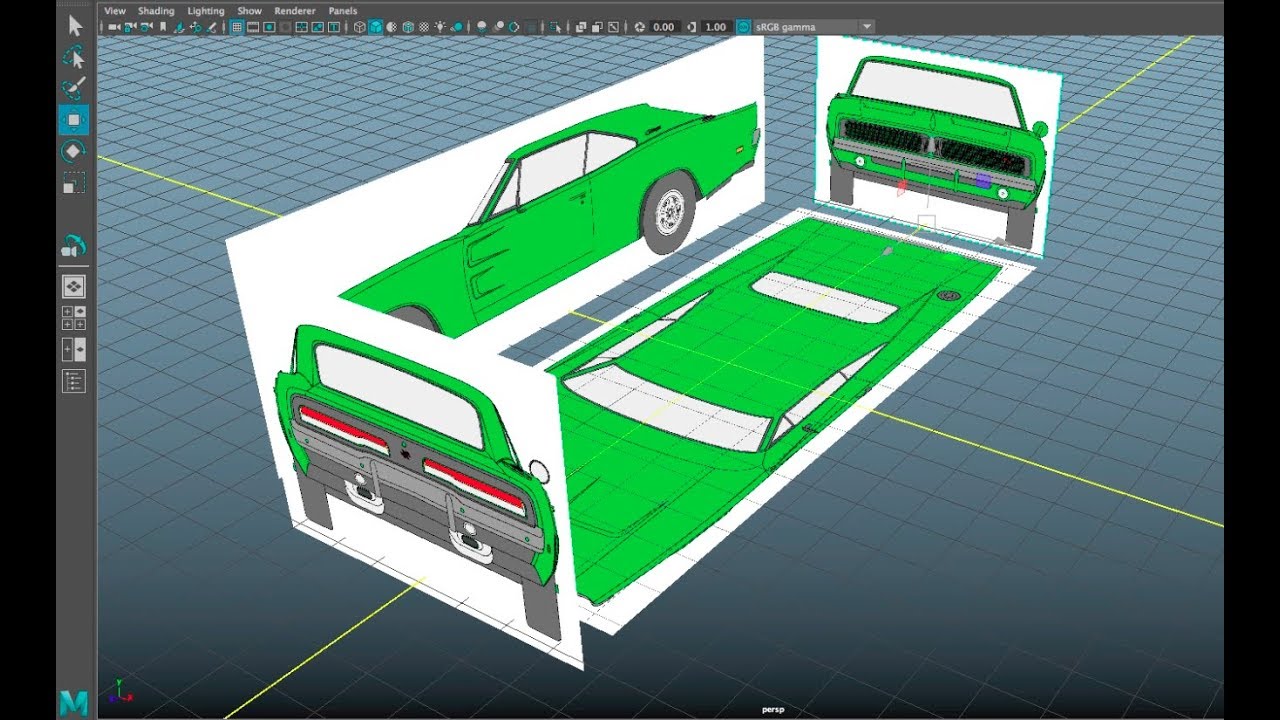Open the Show menu
The height and width of the screenshot is (720, 1280).
[249, 11]
